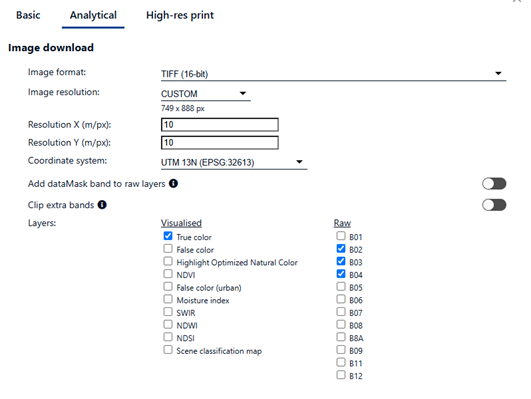Focus the Resolution Y input field
This screenshot has width=531, height=399.
coord(220,143)
